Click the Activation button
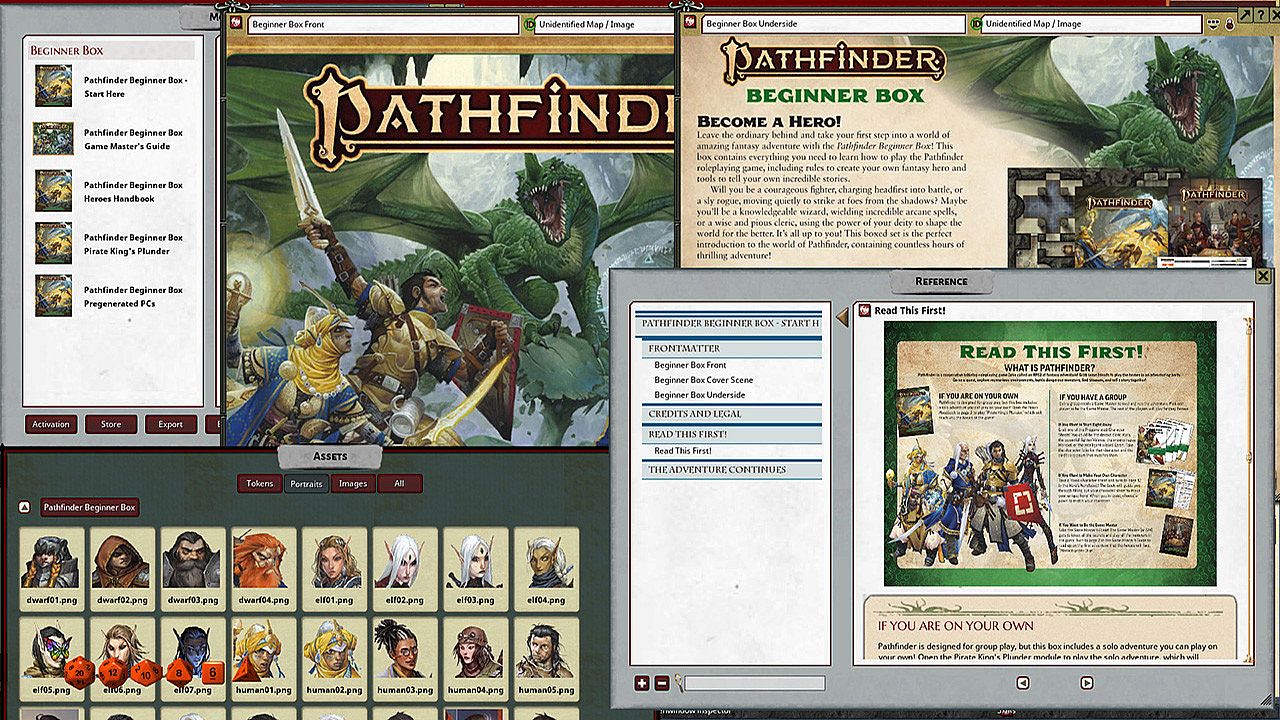The width and height of the screenshot is (1280, 720). pos(51,424)
